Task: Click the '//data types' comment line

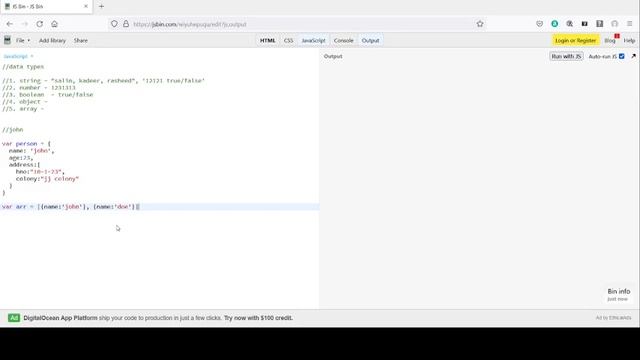Action: click(x=23, y=67)
